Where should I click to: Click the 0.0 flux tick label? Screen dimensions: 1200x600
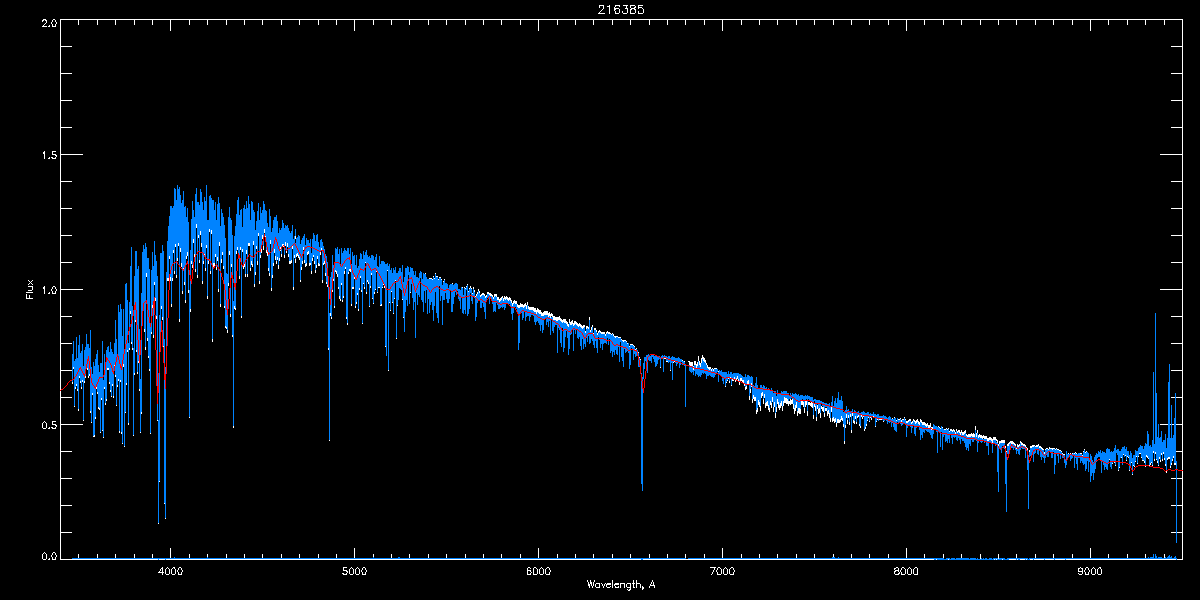pyautogui.click(x=47, y=555)
